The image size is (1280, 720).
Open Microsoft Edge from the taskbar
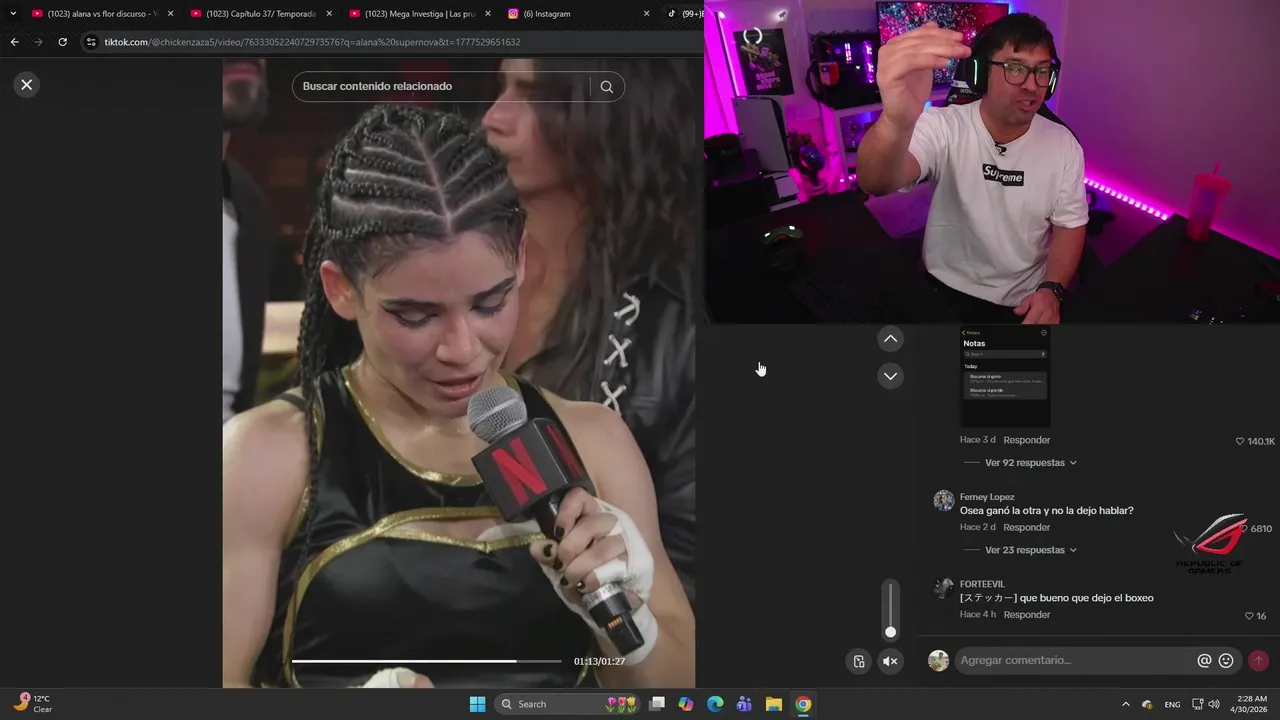715,704
